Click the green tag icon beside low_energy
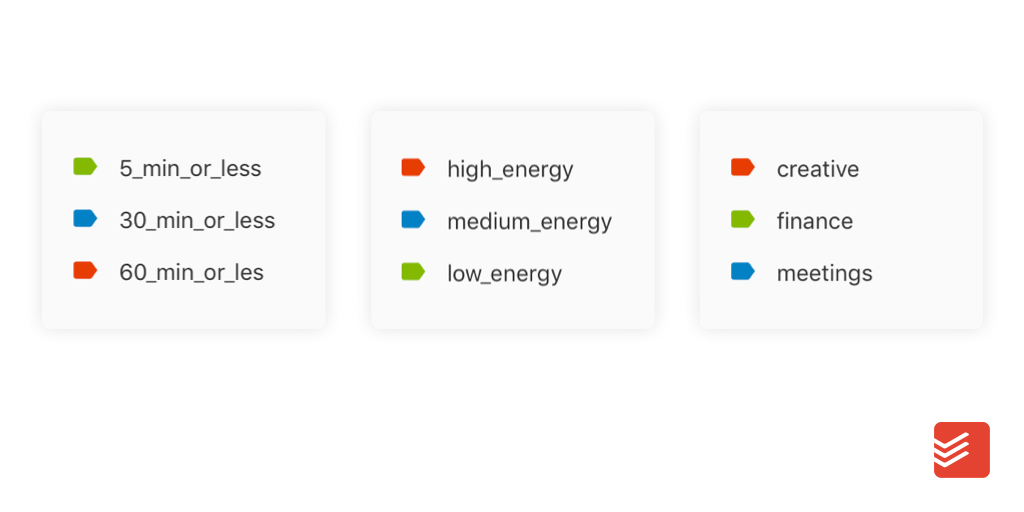Image resolution: width=1024 pixels, height=512 pixels. [413, 272]
